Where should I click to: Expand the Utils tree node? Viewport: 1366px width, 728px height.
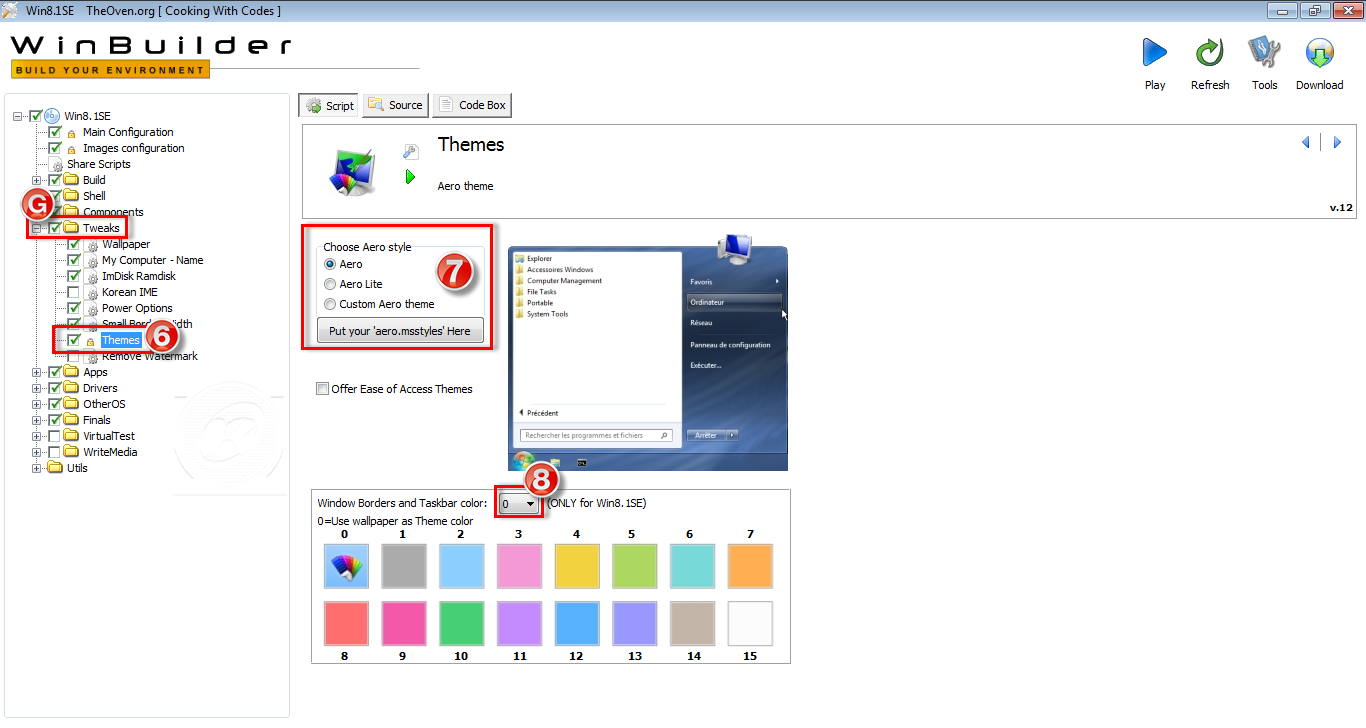tap(37, 468)
